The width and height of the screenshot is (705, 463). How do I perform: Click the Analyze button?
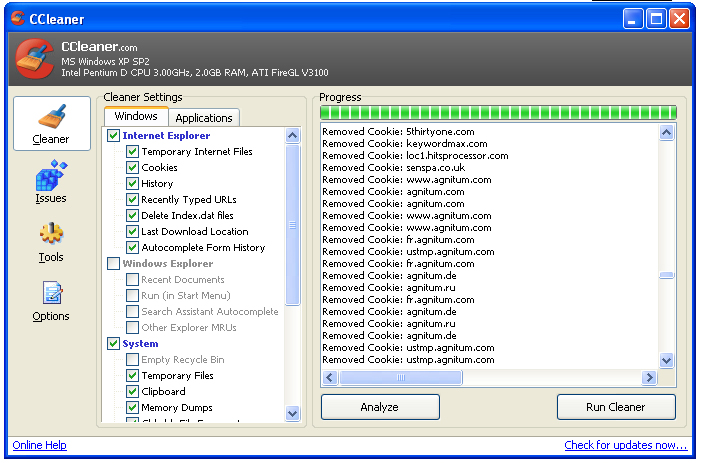(380, 407)
